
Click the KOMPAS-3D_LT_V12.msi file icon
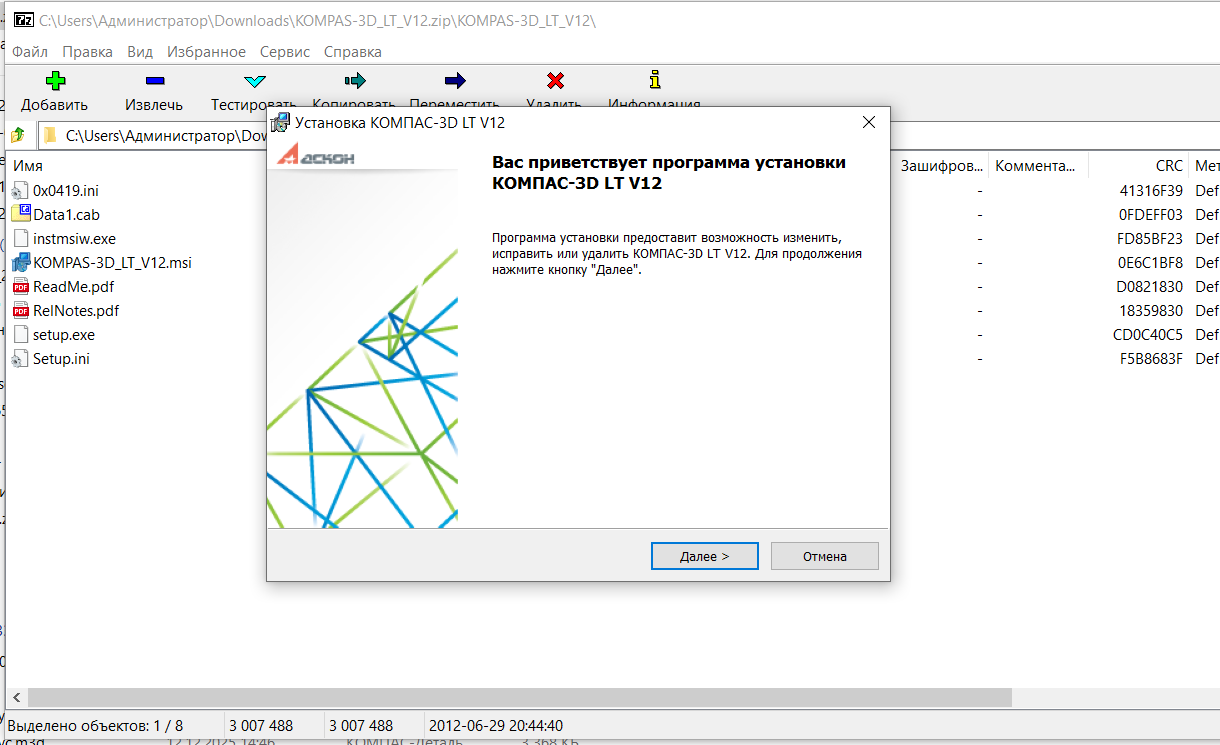[20, 263]
